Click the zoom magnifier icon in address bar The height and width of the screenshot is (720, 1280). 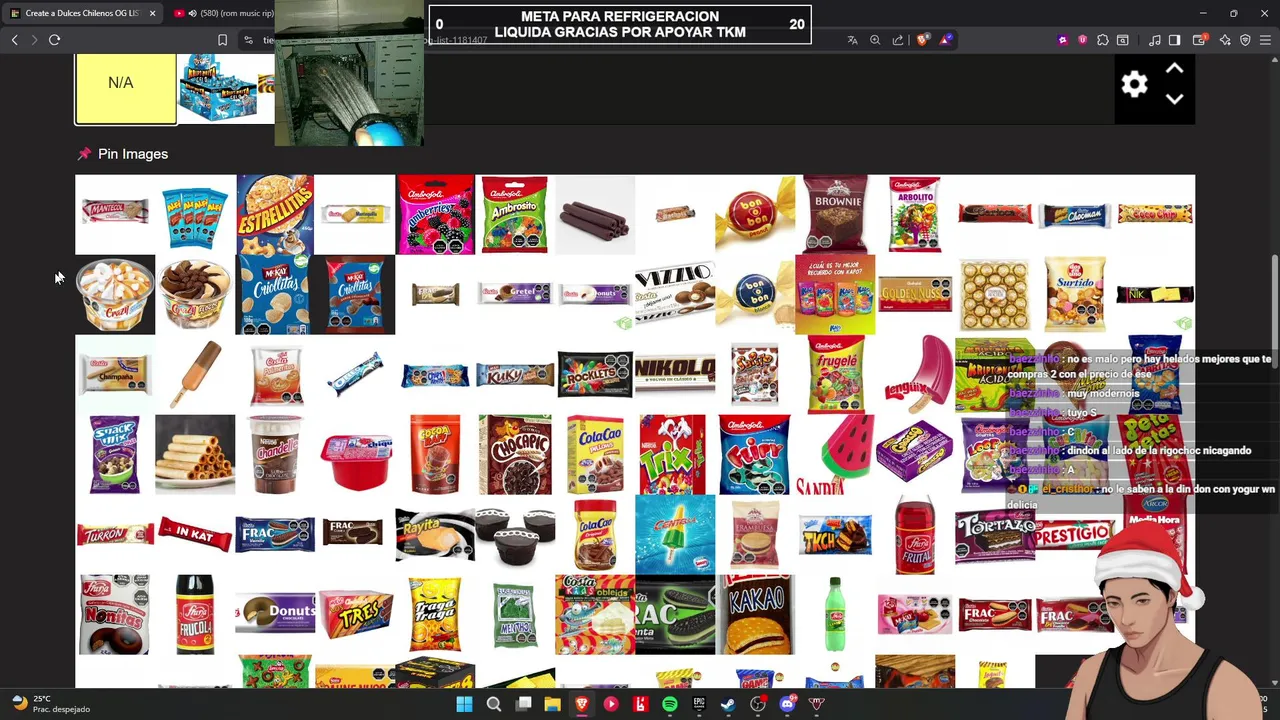click(875, 40)
